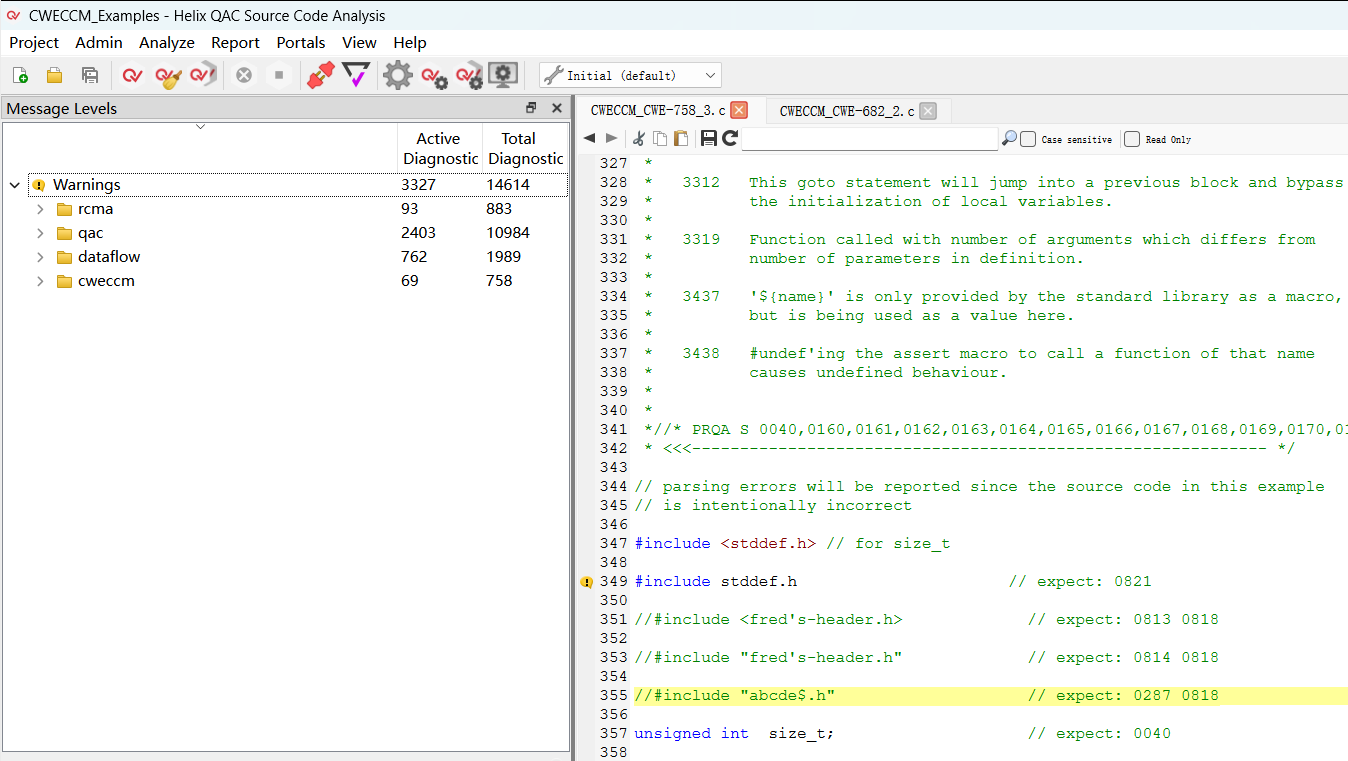Collapse the Warnings tree node
Viewport: 1348px width, 761px height.
[x=15, y=185]
